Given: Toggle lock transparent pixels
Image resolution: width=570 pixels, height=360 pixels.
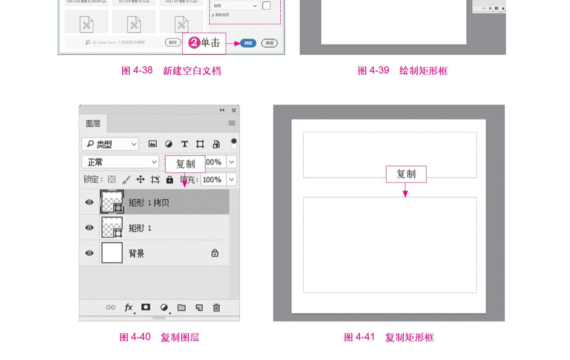Looking at the screenshot, I should click(x=112, y=179).
